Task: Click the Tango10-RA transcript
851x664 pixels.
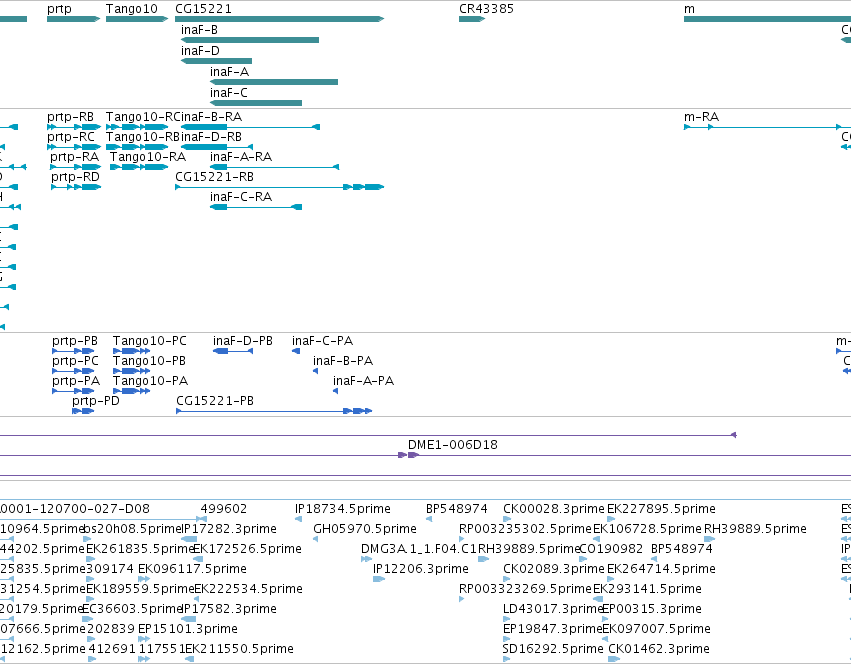Action: pyautogui.click(x=139, y=167)
